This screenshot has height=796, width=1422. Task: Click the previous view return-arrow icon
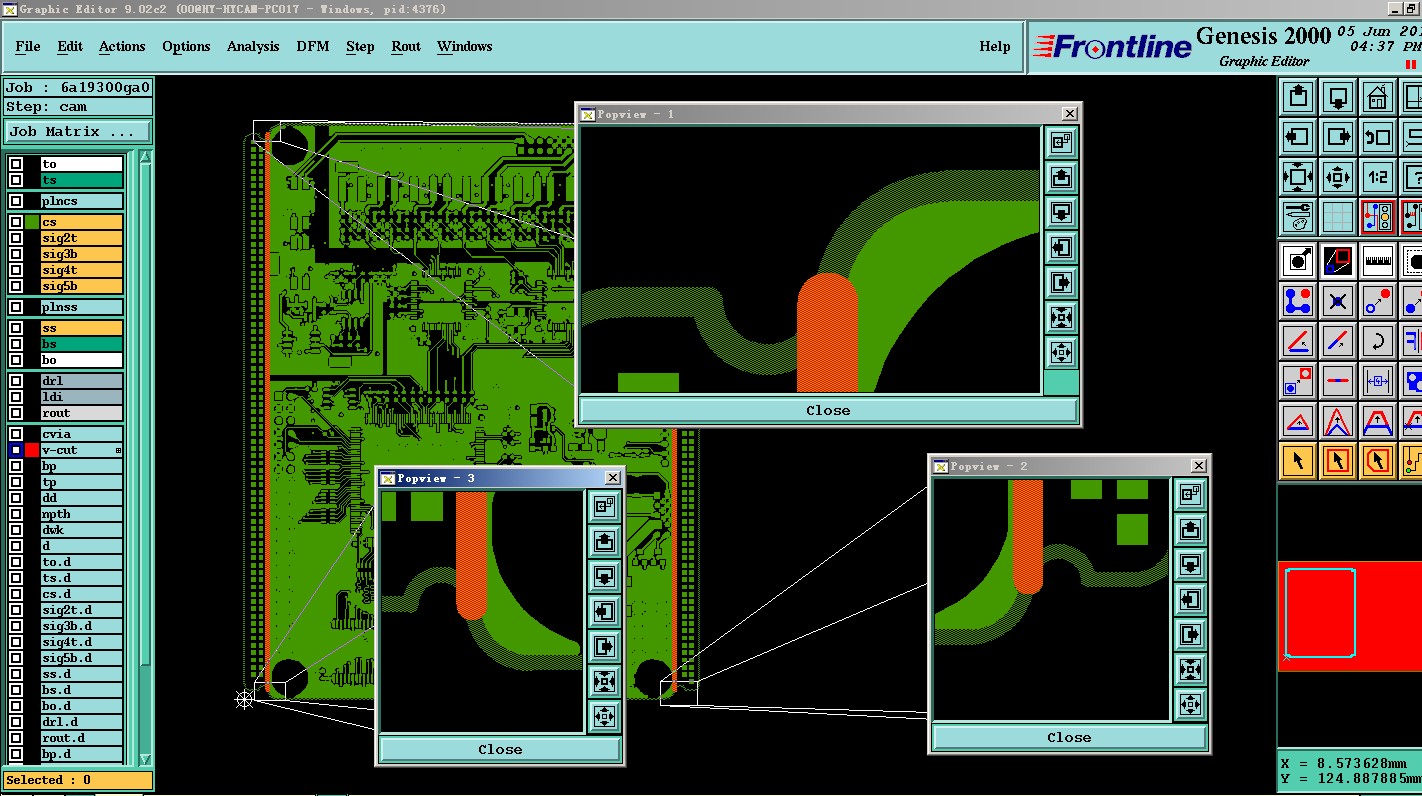click(1378, 137)
